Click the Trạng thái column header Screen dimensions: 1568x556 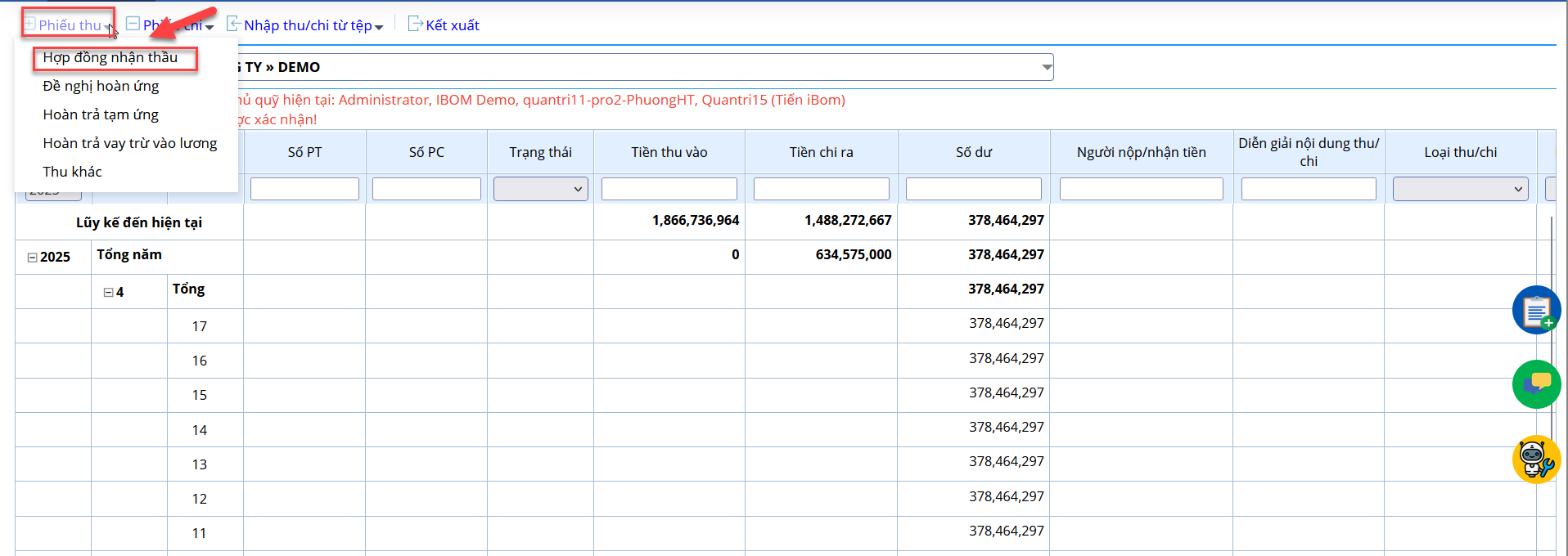pos(541,152)
